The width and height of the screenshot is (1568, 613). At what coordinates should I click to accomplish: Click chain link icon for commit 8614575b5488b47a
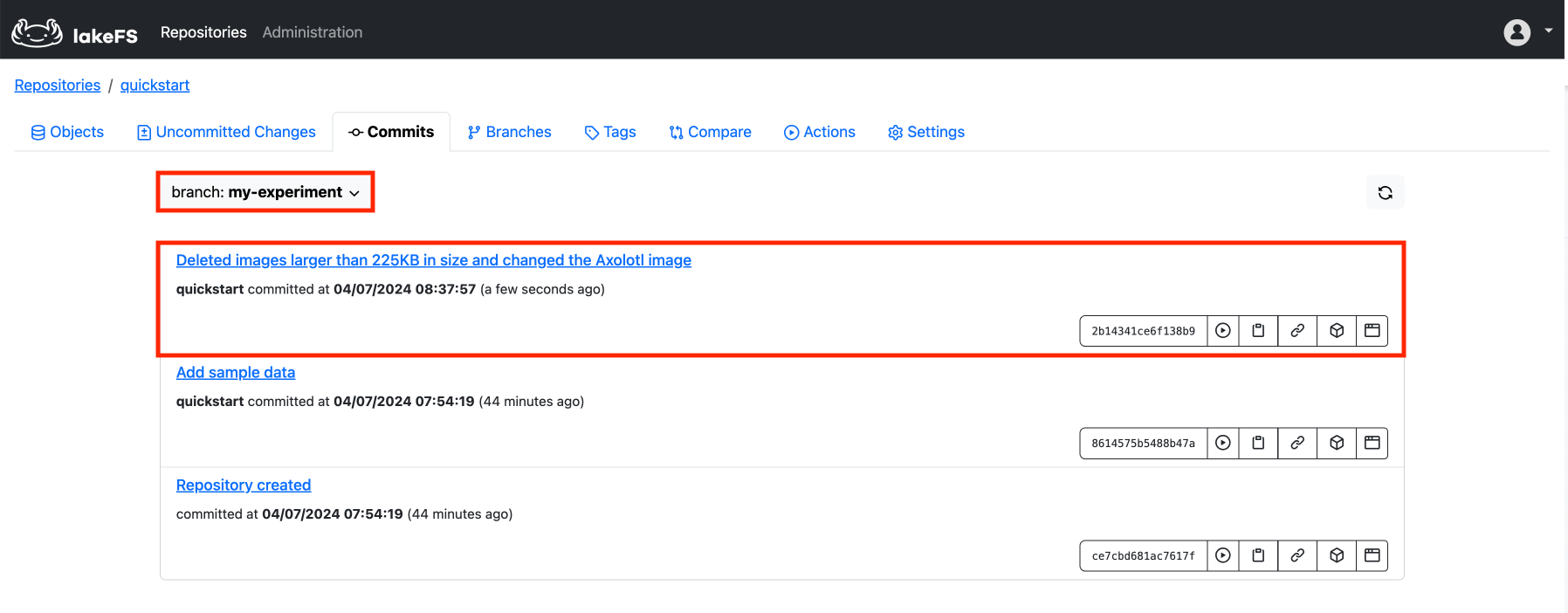pos(1297,444)
